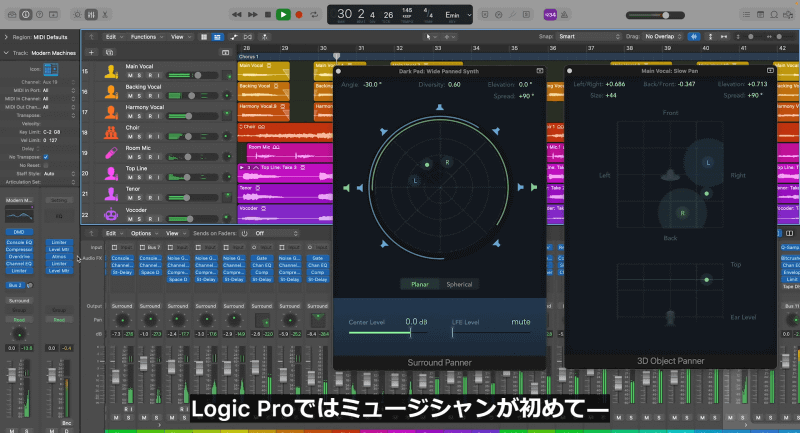Click the Vocoder robot track icon
800x433 pixels.
tap(111, 215)
